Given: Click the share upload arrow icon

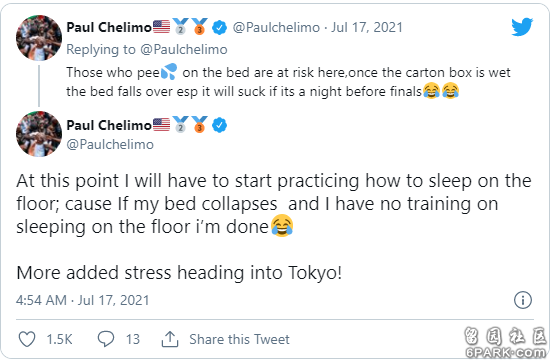Looking at the screenshot, I should (170, 339).
